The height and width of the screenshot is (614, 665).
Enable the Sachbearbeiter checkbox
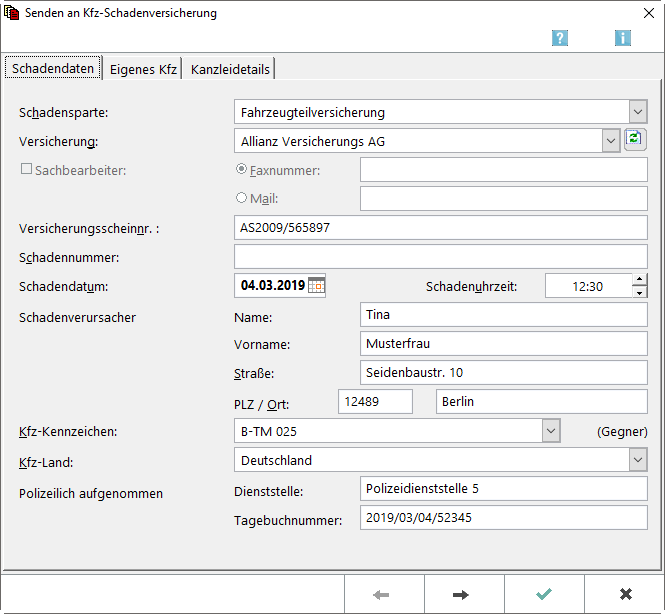tap(27, 170)
